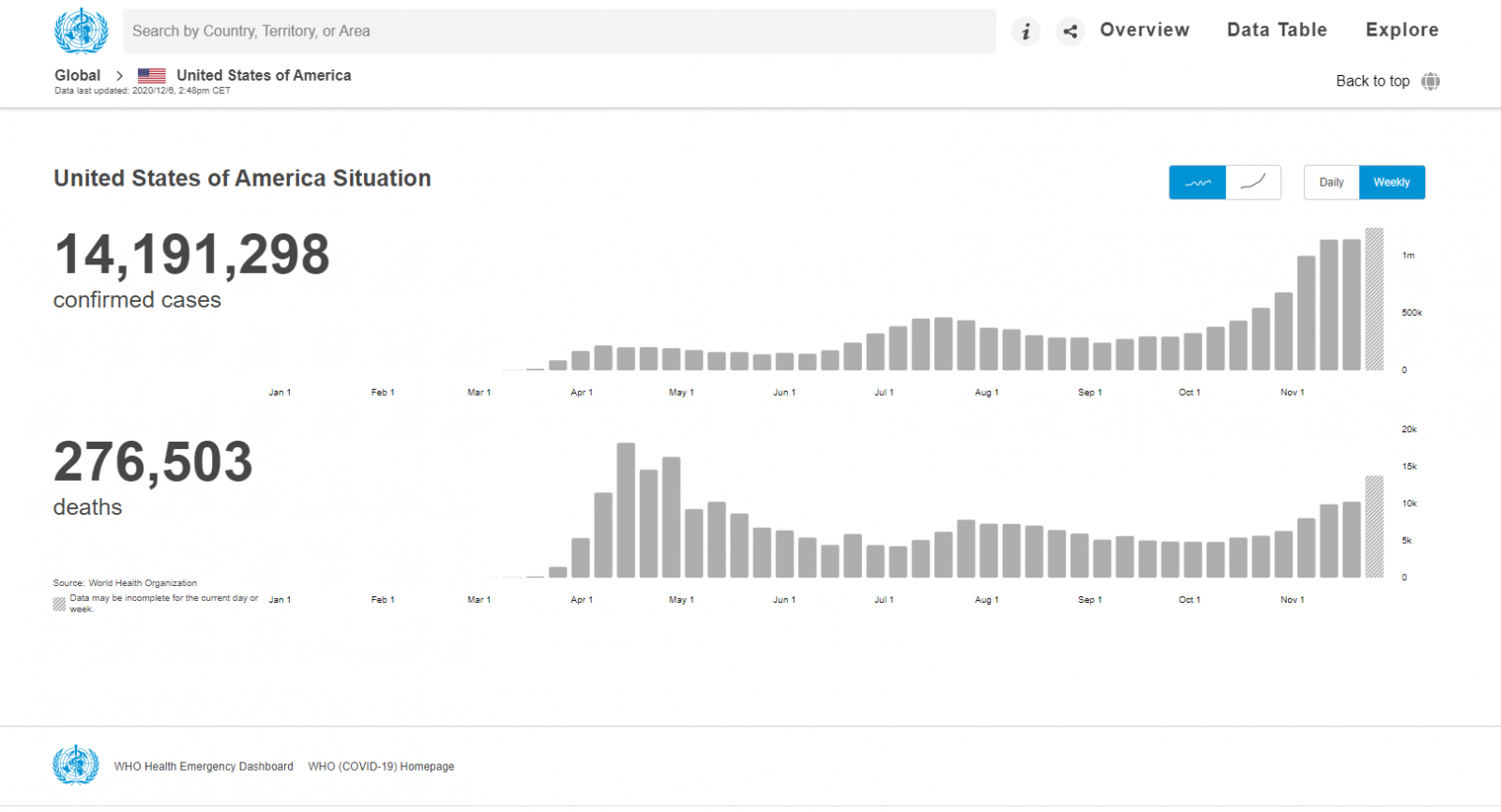Open the information icon
This screenshot has width=1501, height=812.
(x=1025, y=32)
